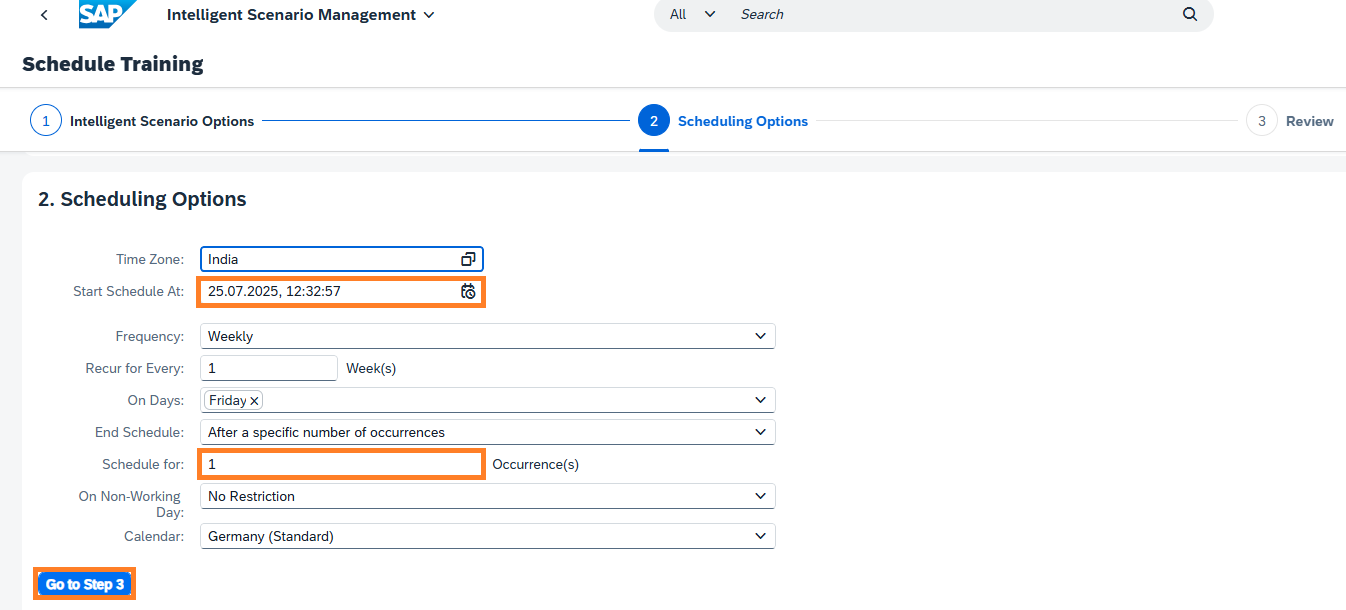Go to step 1 circle icon
This screenshot has width=1346, height=610.
pyautogui.click(x=46, y=121)
